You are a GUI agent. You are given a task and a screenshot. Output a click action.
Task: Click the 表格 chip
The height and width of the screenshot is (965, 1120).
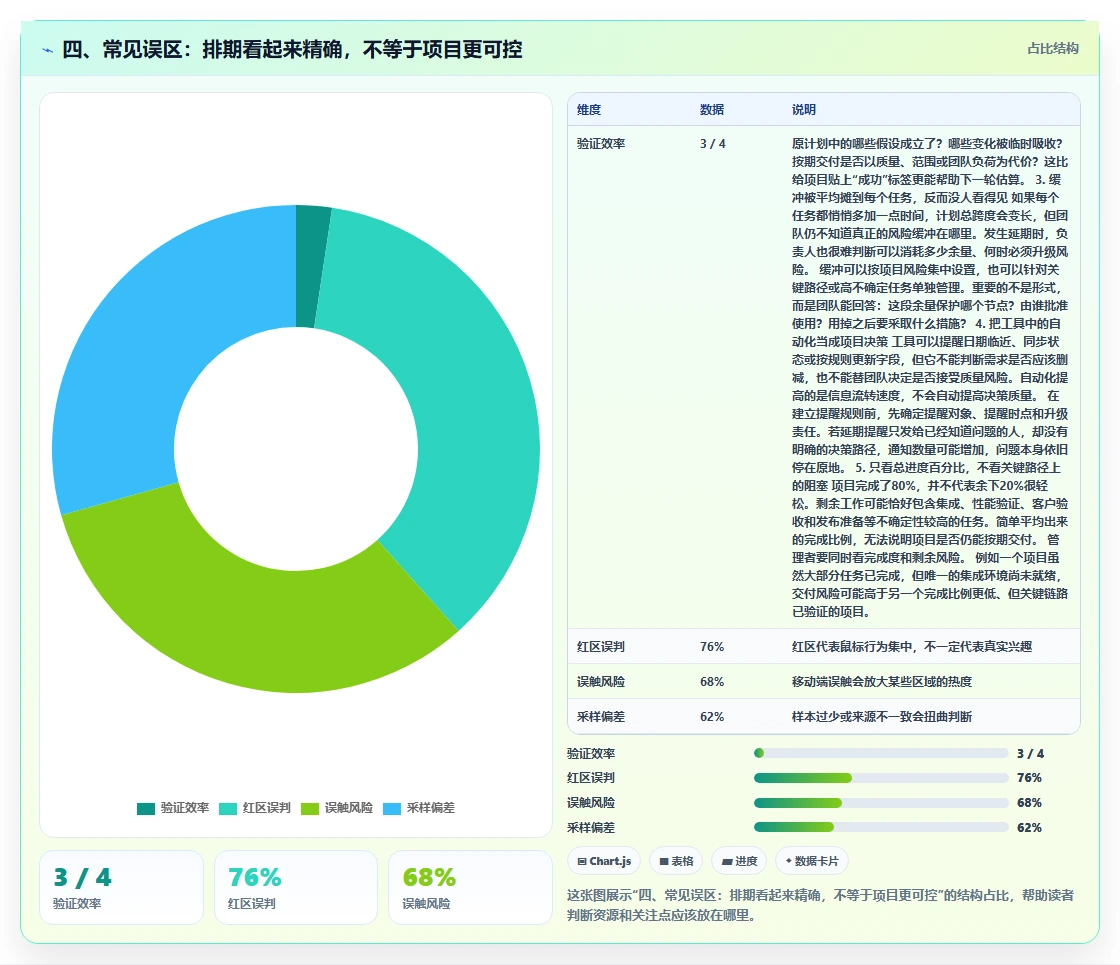[676, 861]
